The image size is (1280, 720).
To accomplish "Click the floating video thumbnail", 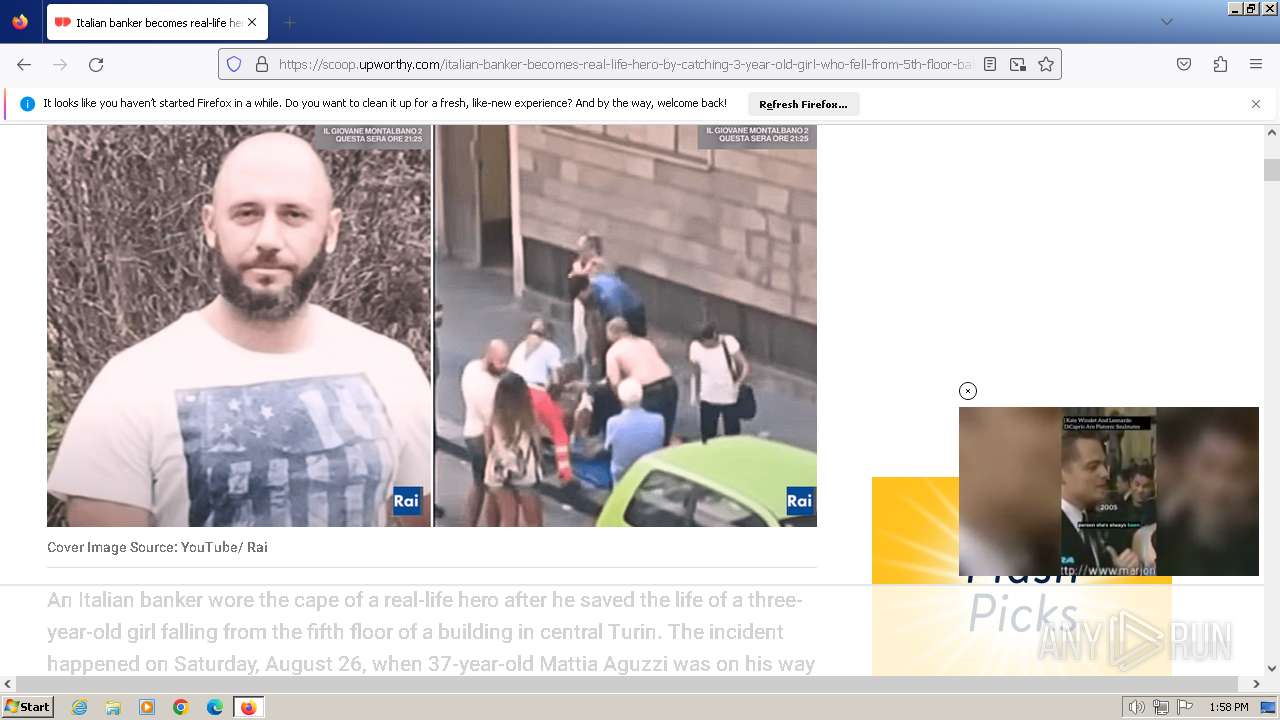I will point(1109,492).
